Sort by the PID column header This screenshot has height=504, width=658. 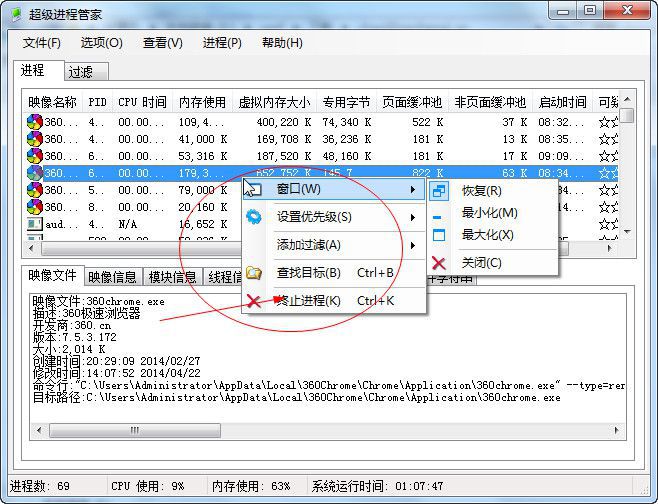(97, 102)
